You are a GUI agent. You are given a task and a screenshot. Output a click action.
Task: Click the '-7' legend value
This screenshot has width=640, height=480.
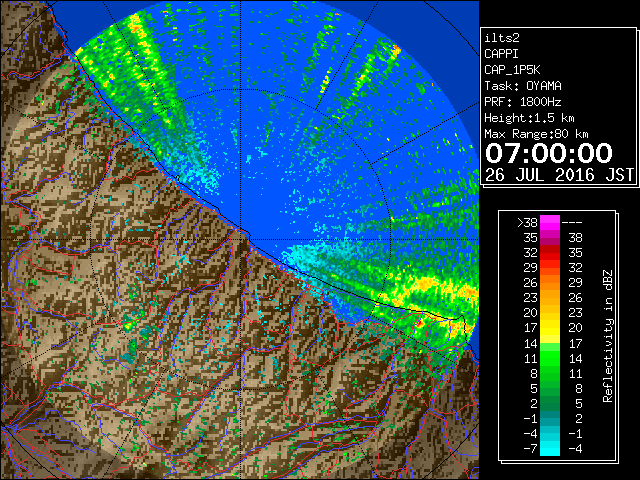(x=531, y=448)
